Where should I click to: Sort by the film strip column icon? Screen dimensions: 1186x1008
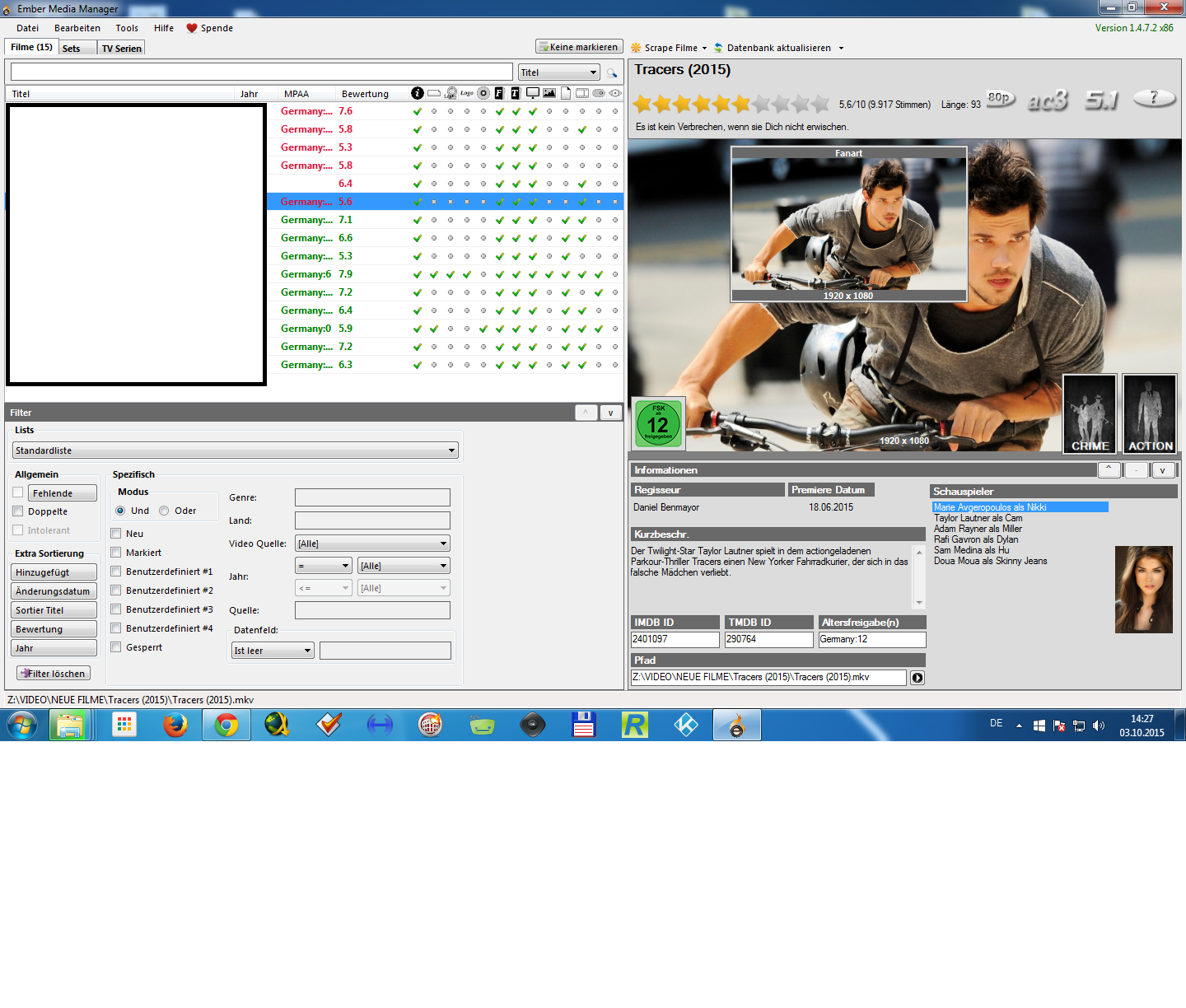pos(582,93)
